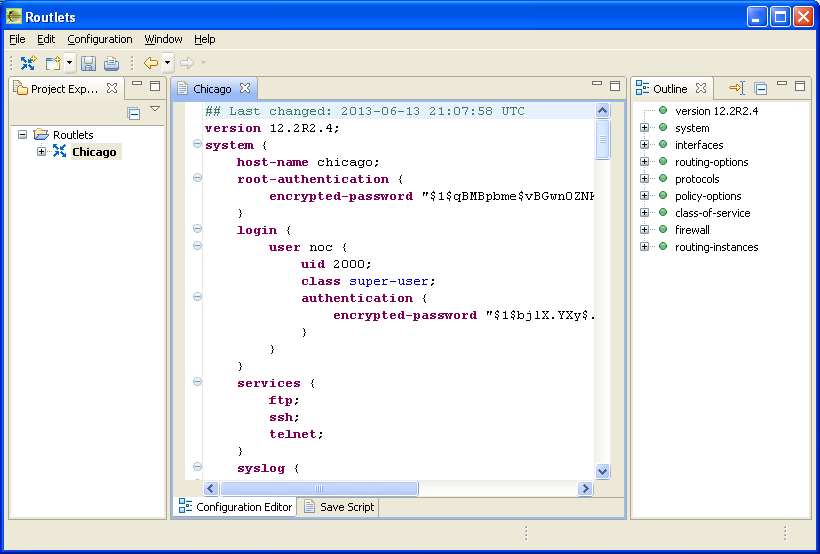Image resolution: width=820 pixels, height=554 pixels.
Task: Close the Chicago editor tab
Action: click(245, 88)
